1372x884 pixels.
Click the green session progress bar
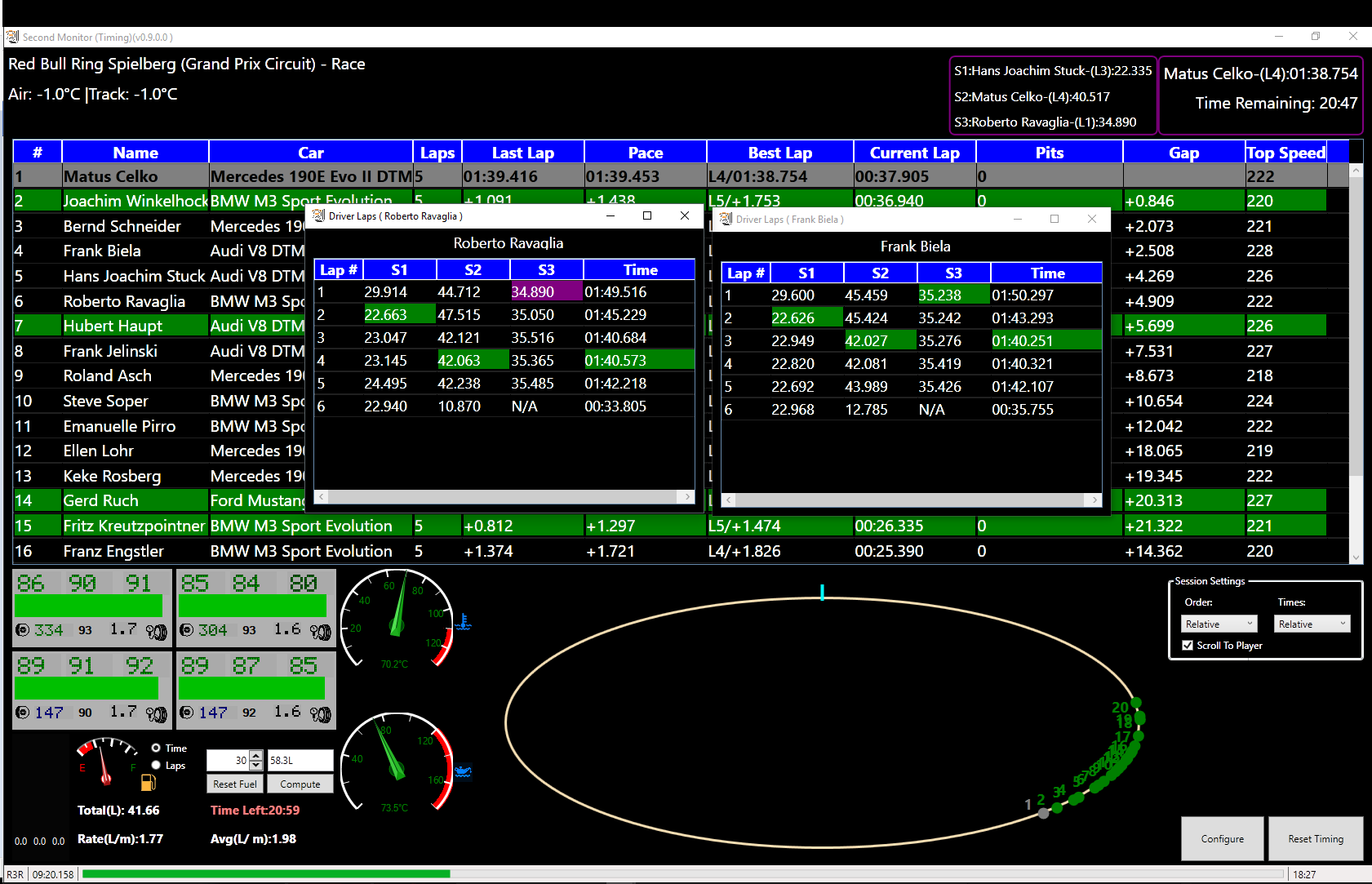coord(266,873)
